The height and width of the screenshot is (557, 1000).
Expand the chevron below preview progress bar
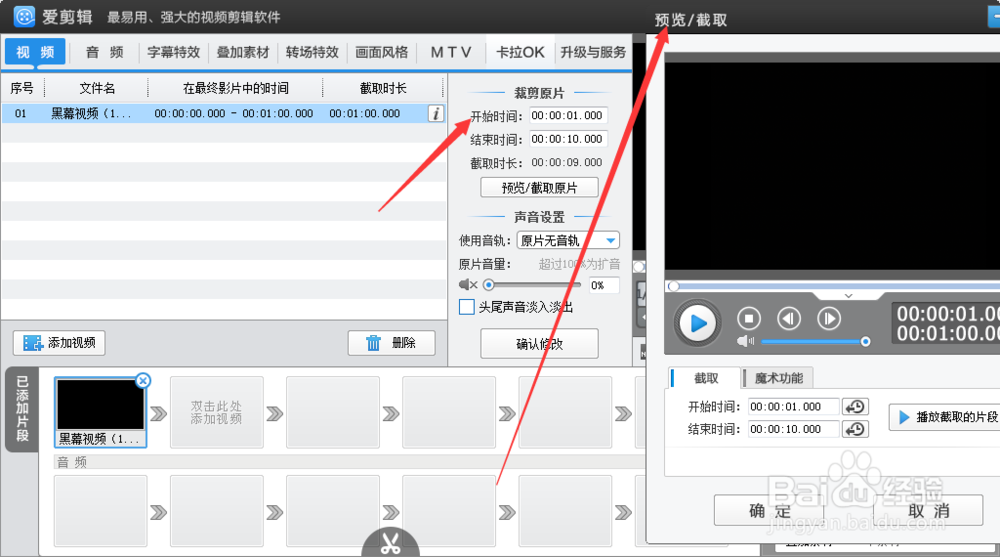coord(848,296)
